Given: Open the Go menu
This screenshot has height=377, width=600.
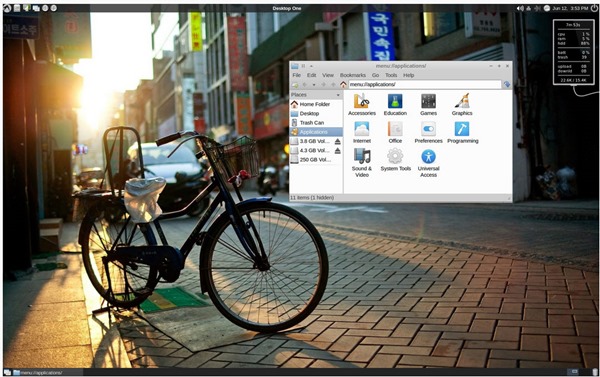Looking at the screenshot, I should click(375, 75).
